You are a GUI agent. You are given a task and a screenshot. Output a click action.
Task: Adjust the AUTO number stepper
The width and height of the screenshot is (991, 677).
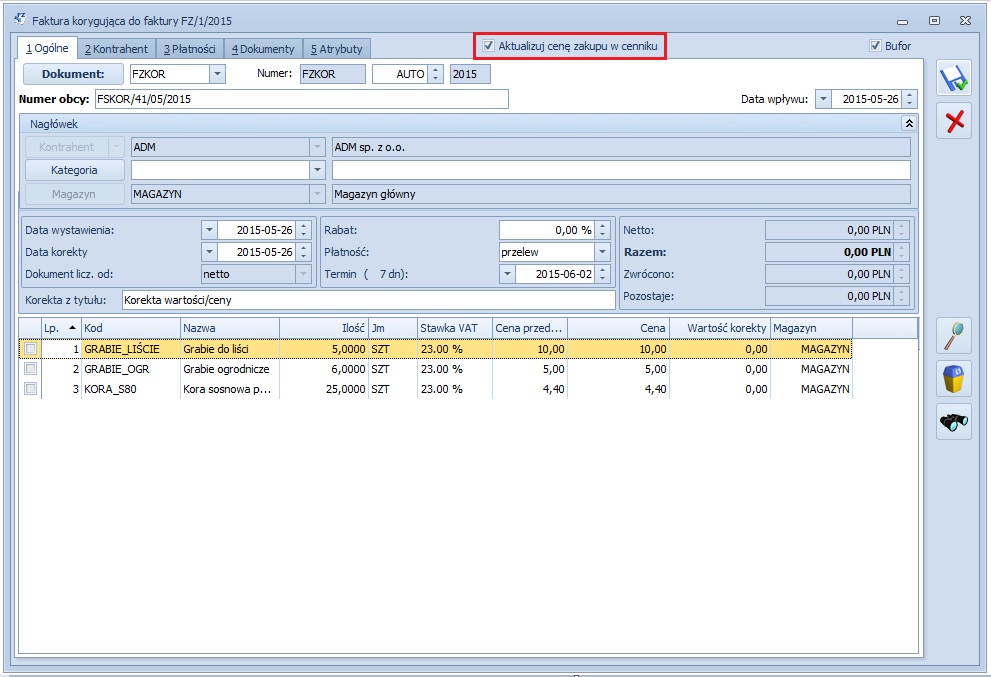coord(435,74)
